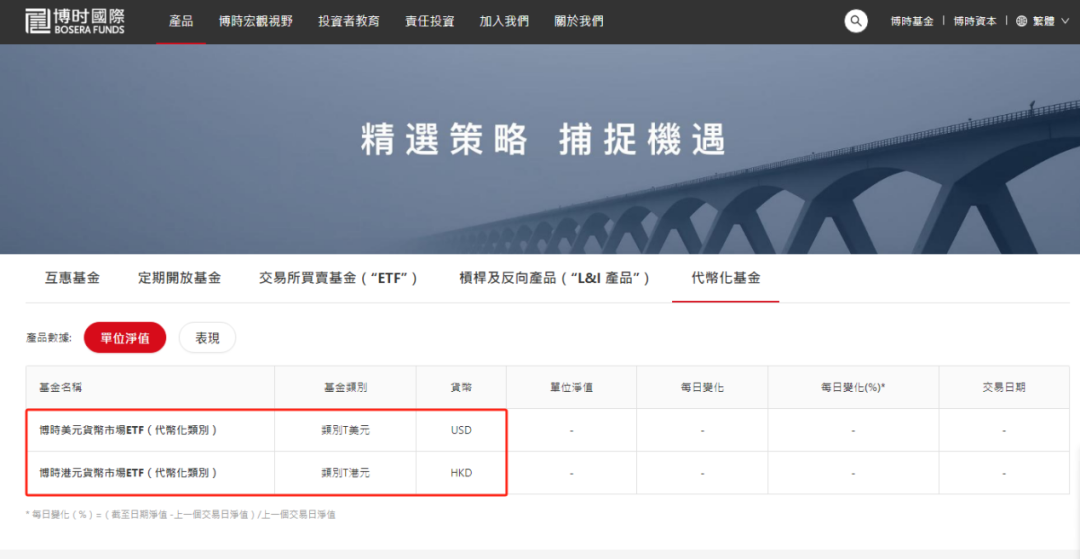Toggle product data to 表現
This screenshot has width=1080, height=559.
(x=207, y=338)
